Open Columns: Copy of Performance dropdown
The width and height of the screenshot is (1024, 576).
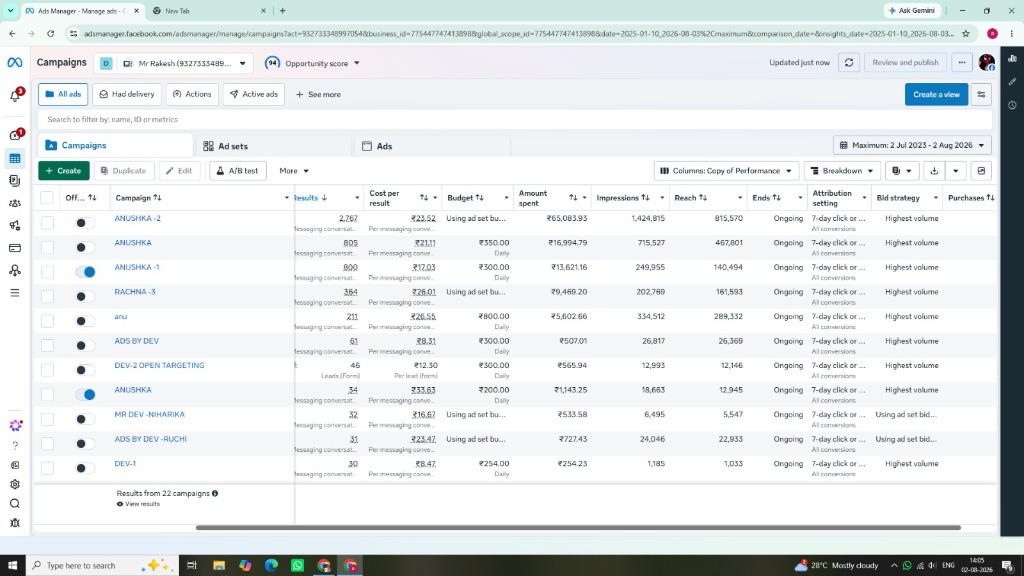coord(726,171)
